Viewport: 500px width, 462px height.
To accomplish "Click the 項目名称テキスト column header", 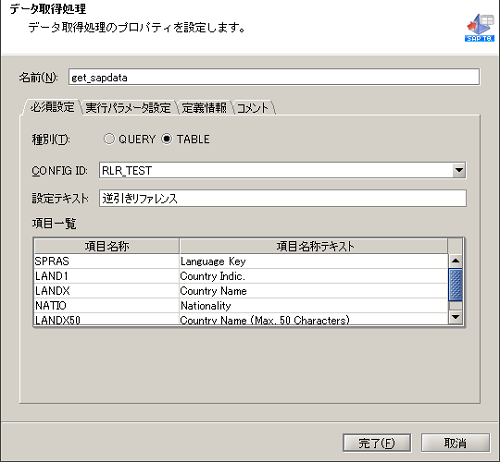I will [x=314, y=246].
